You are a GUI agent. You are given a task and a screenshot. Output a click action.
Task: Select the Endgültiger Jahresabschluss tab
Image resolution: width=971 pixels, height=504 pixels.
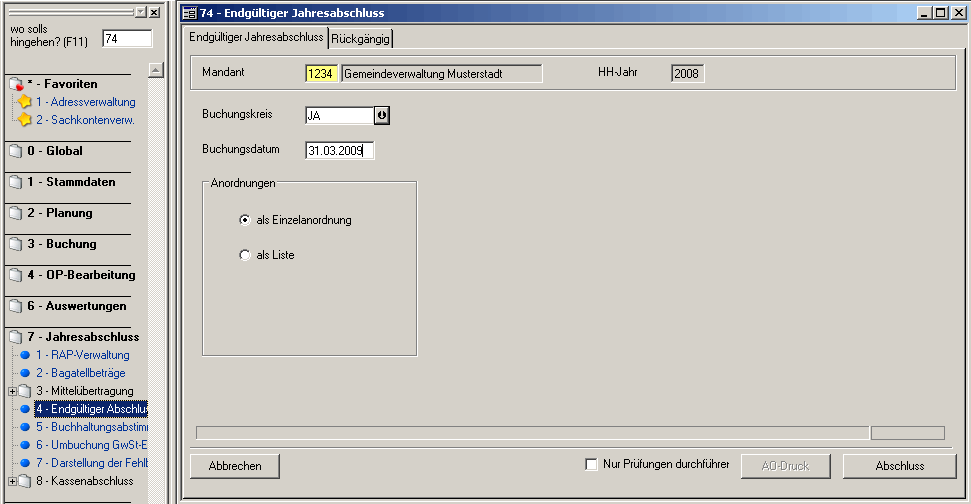(x=256, y=37)
